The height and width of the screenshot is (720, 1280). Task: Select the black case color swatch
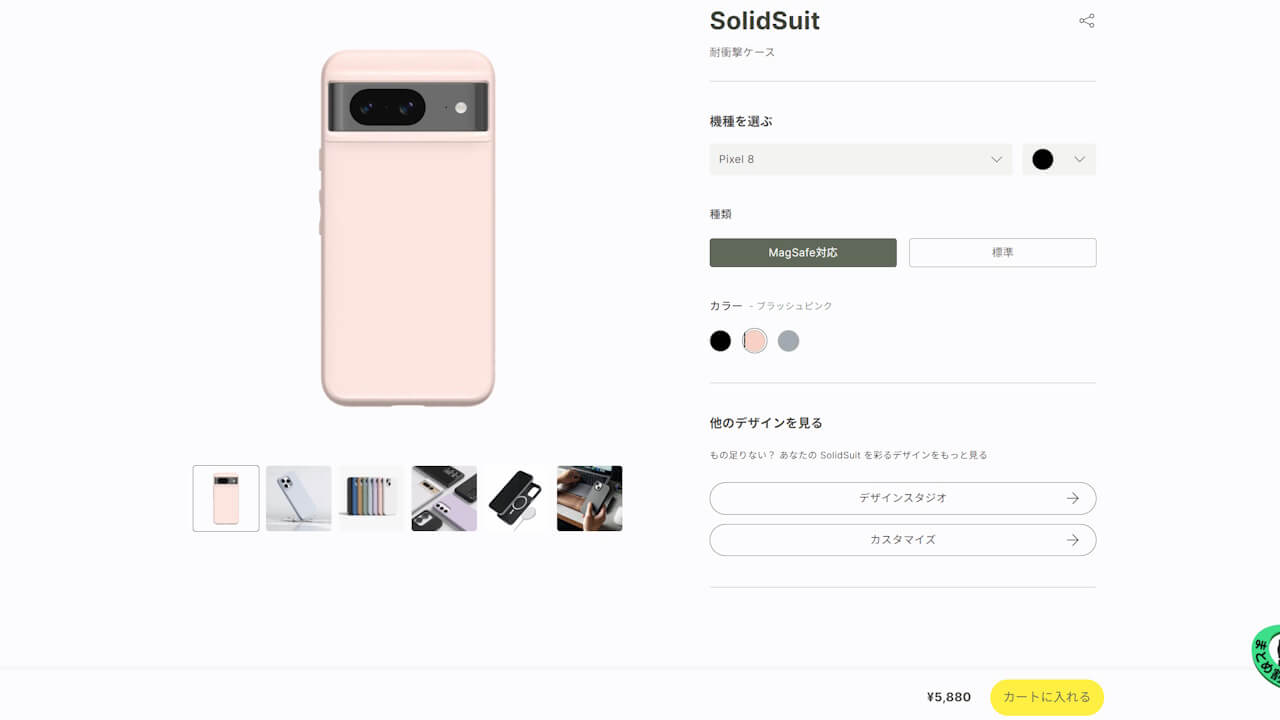tap(720, 340)
